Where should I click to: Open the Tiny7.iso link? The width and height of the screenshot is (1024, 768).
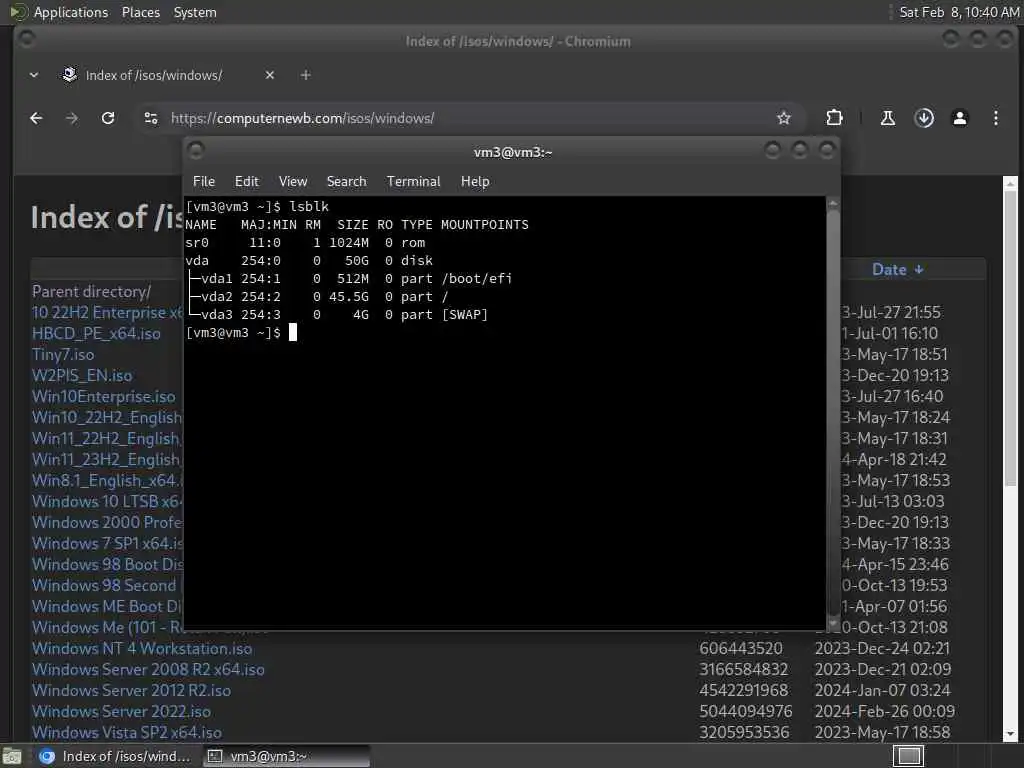pyautogui.click(x=63, y=355)
